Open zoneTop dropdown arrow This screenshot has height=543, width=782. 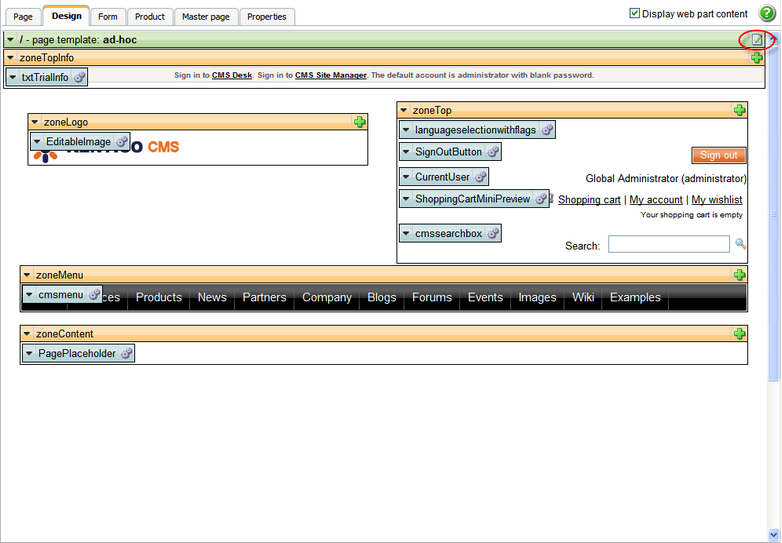[404, 110]
